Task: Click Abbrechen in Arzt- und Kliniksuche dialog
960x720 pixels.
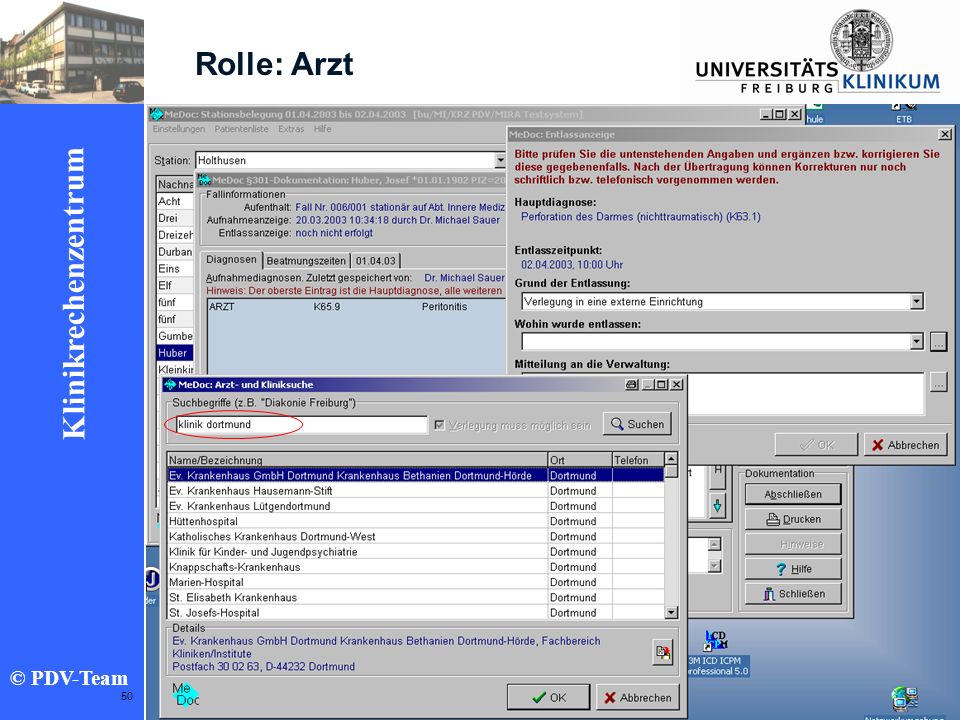Action: point(637,697)
